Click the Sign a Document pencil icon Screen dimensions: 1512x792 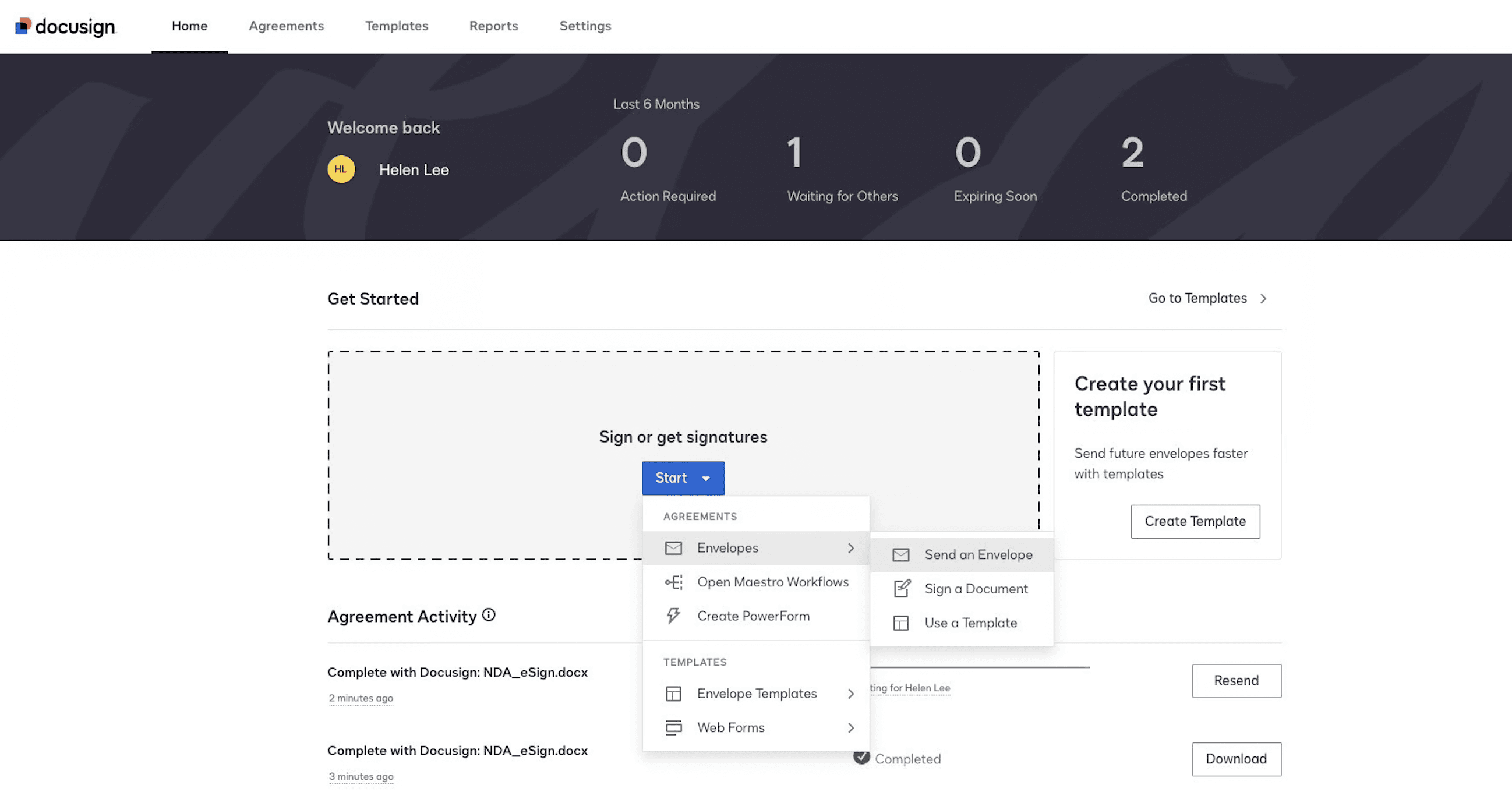pyautogui.click(x=901, y=588)
